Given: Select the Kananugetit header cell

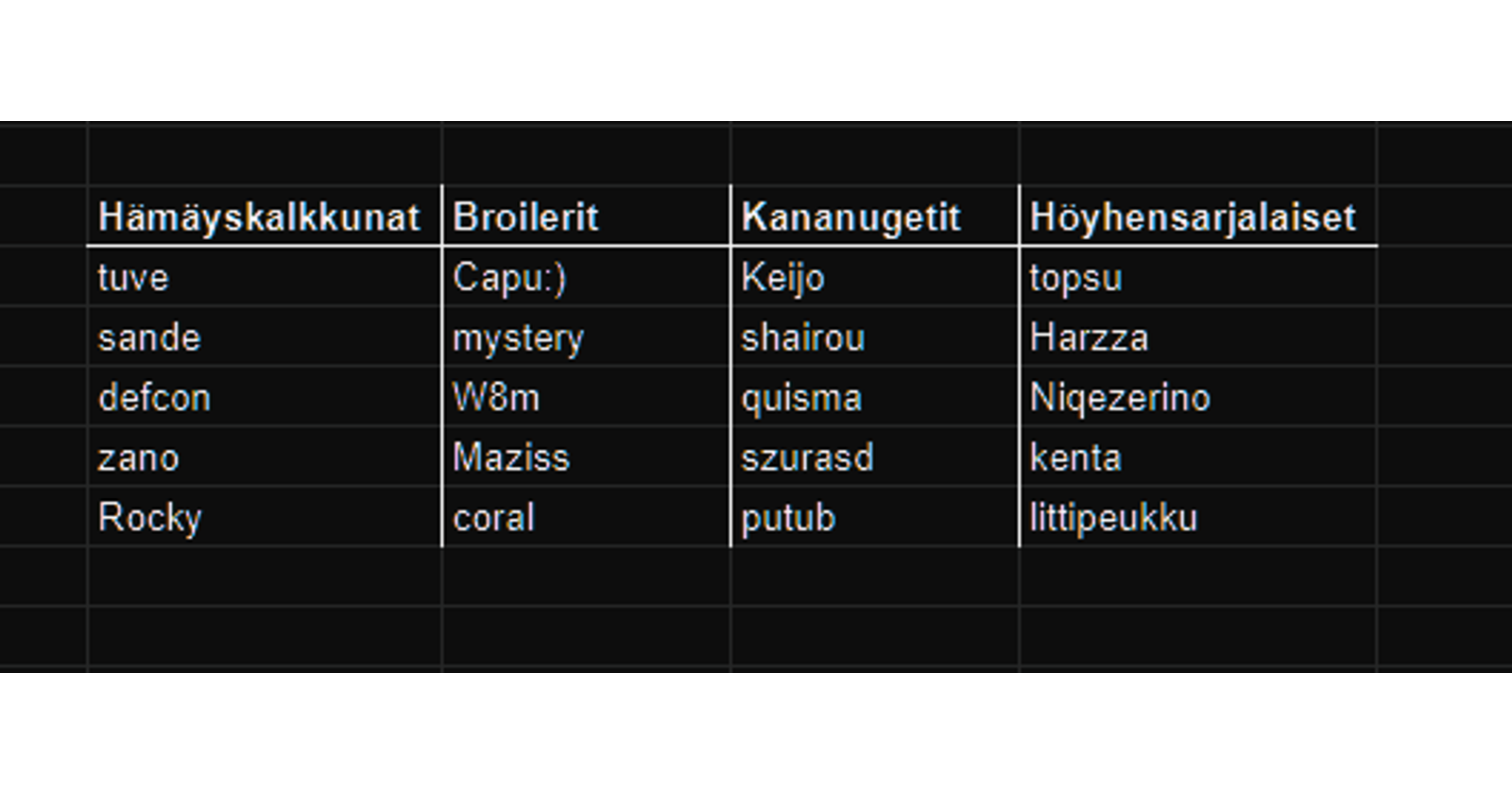Looking at the screenshot, I should tap(850, 217).
